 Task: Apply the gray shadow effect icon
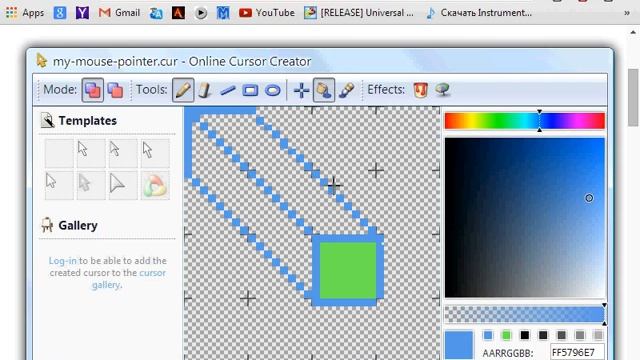coord(442,90)
